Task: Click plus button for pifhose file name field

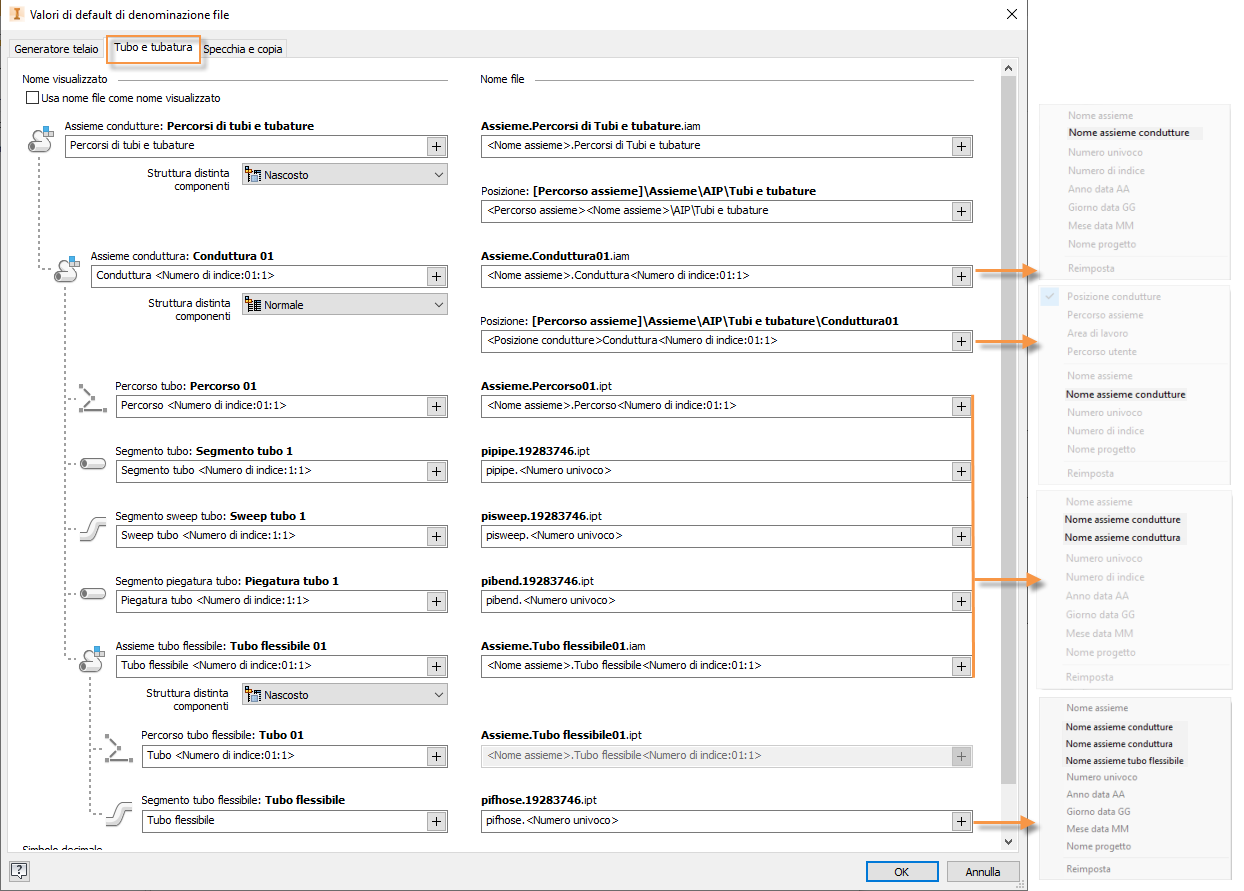Action: (x=960, y=821)
